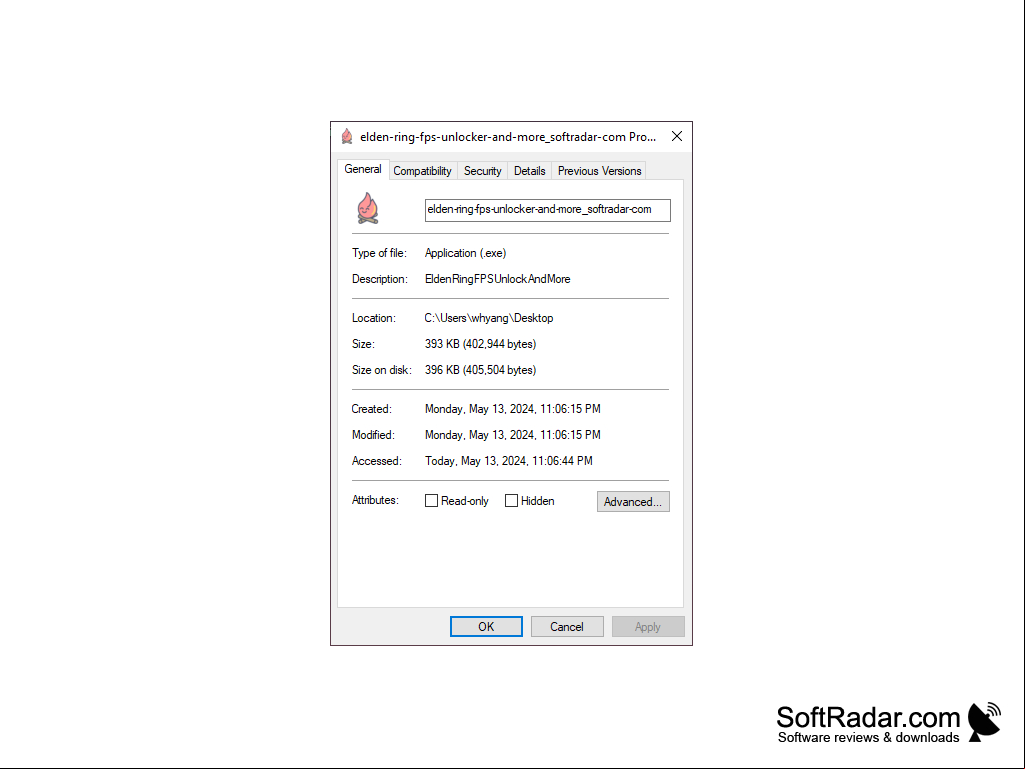
Task: Toggle the Hidden attribute checkbox
Action: click(511, 501)
